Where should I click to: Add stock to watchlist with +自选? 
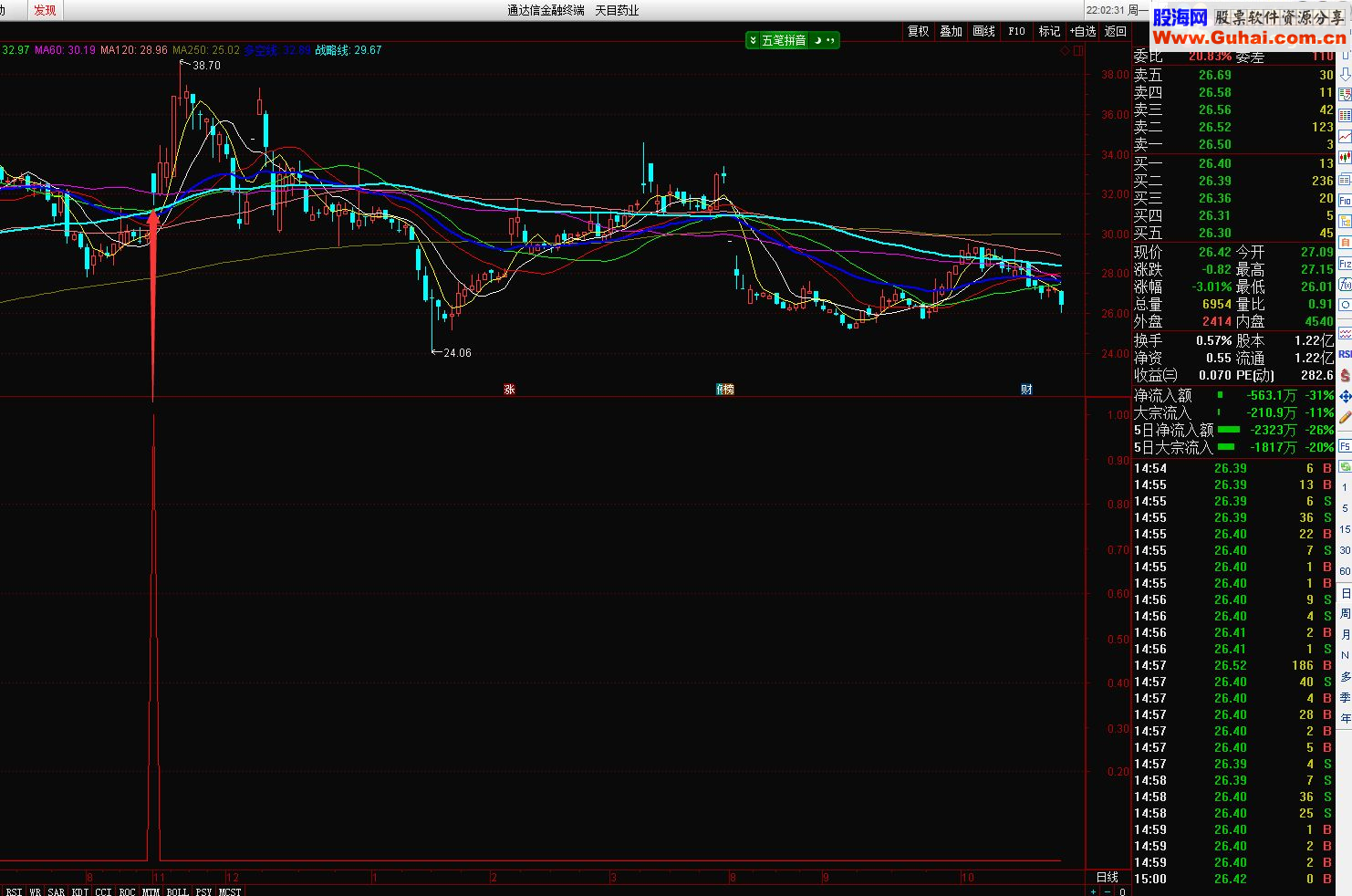tap(1083, 31)
